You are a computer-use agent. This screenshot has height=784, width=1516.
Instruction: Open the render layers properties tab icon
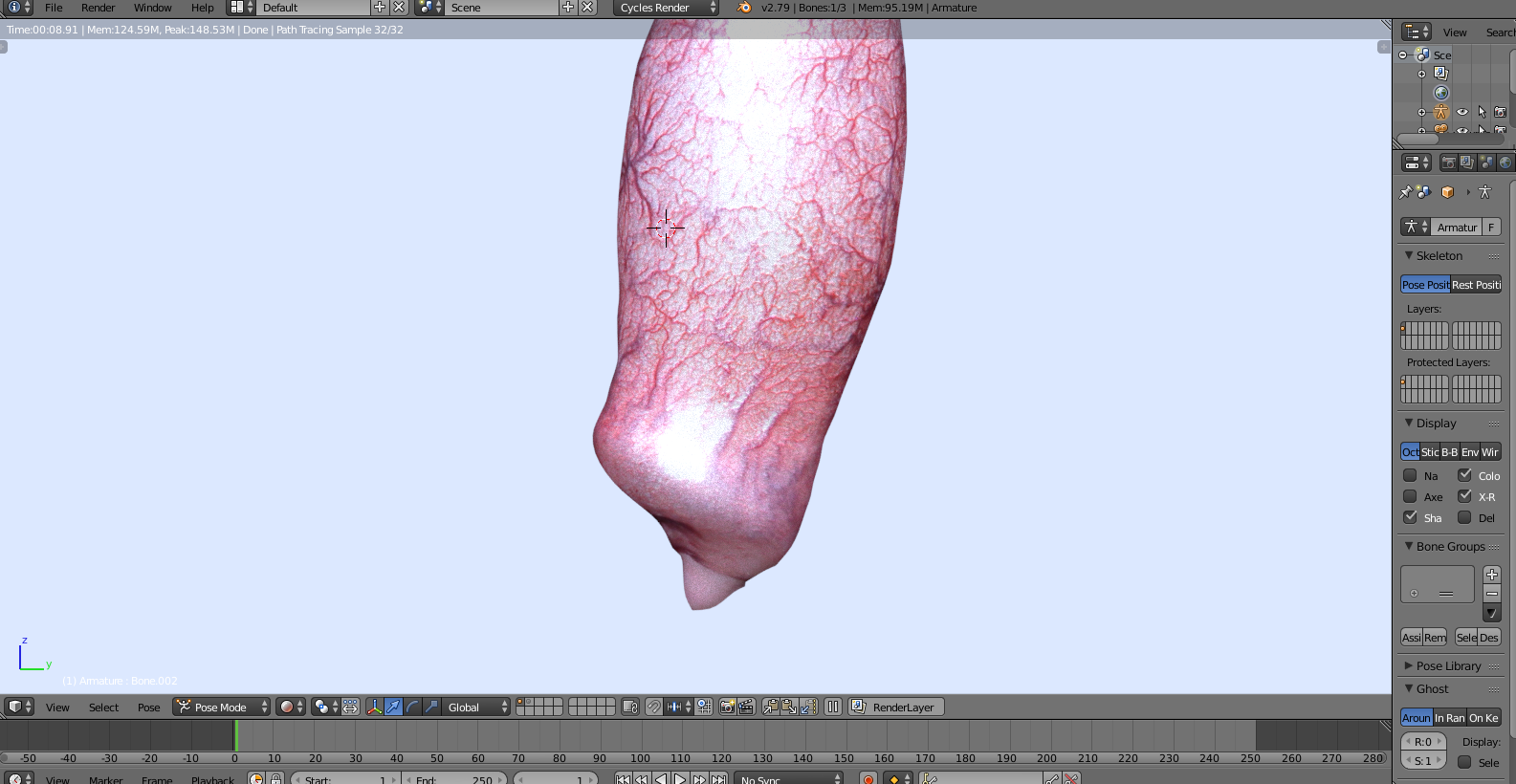coord(1467,163)
